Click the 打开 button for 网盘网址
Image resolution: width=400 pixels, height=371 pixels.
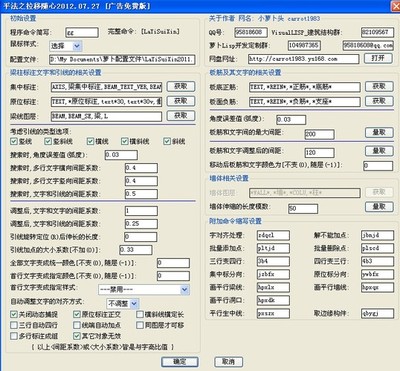tap(378, 58)
